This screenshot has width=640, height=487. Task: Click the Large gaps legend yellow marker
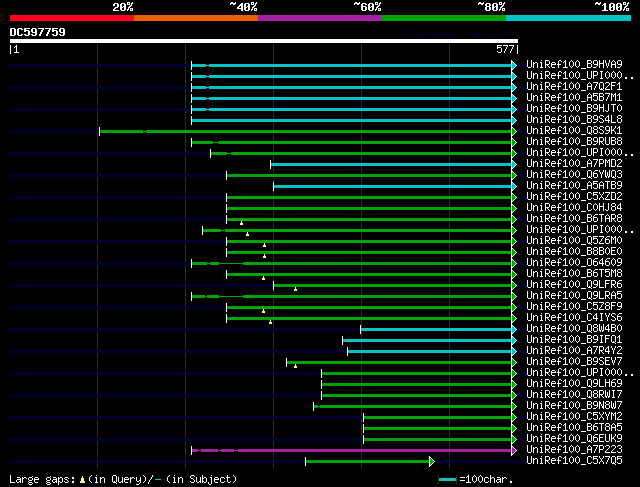tap(82, 479)
